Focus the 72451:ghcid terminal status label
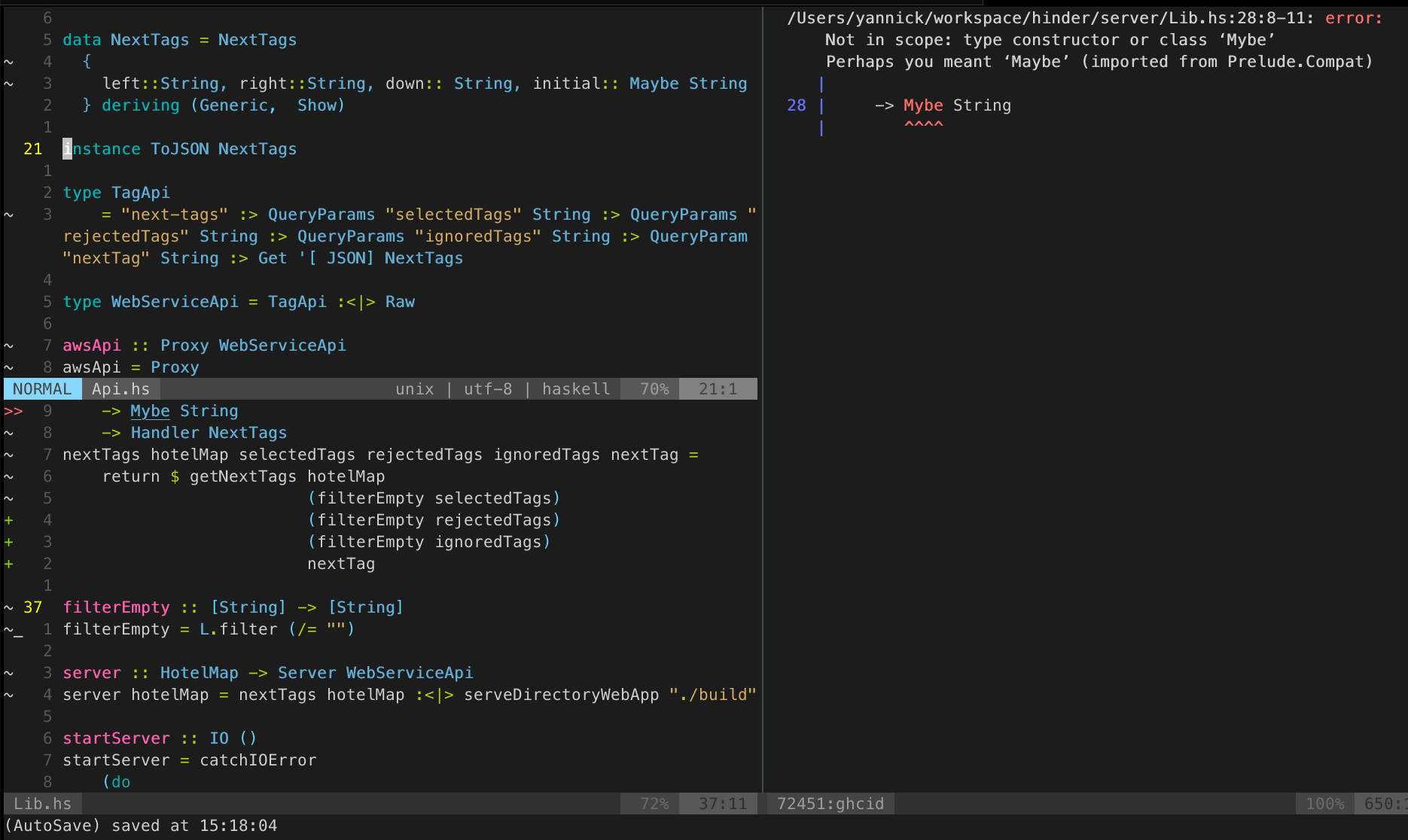The height and width of the screenshot is (840, 1408). point(830,804)
